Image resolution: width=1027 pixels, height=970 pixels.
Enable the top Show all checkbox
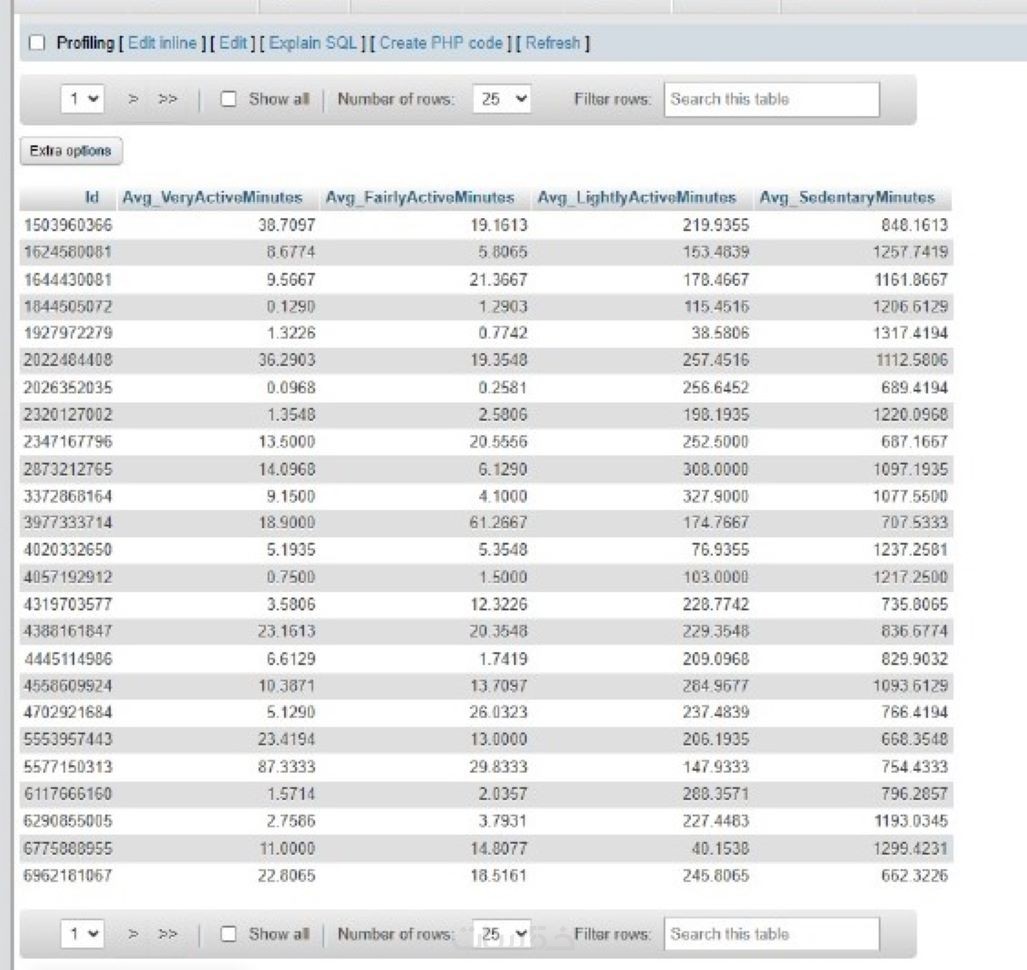point(228,99)
